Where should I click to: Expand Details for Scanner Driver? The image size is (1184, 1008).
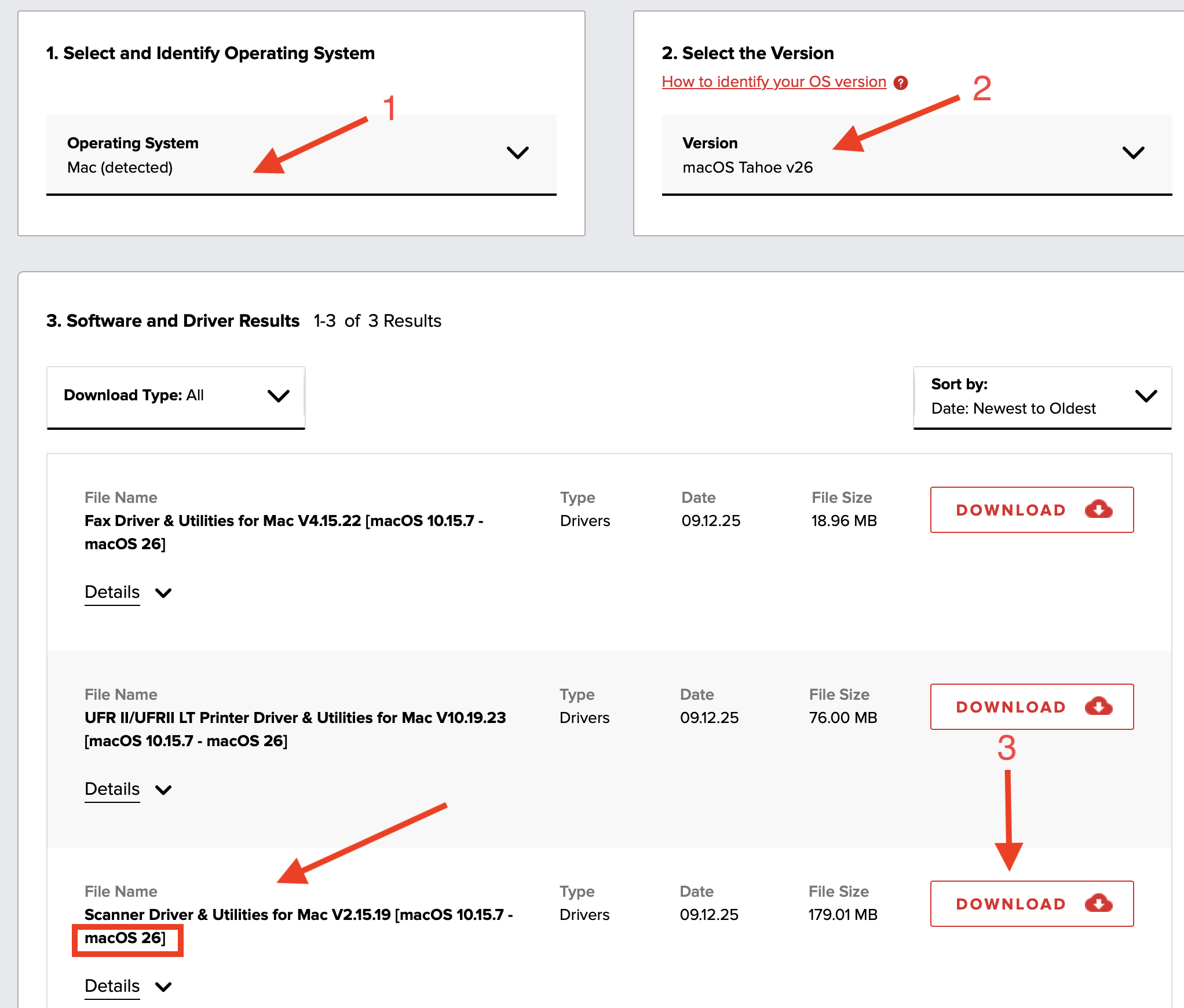click(112, 986)
